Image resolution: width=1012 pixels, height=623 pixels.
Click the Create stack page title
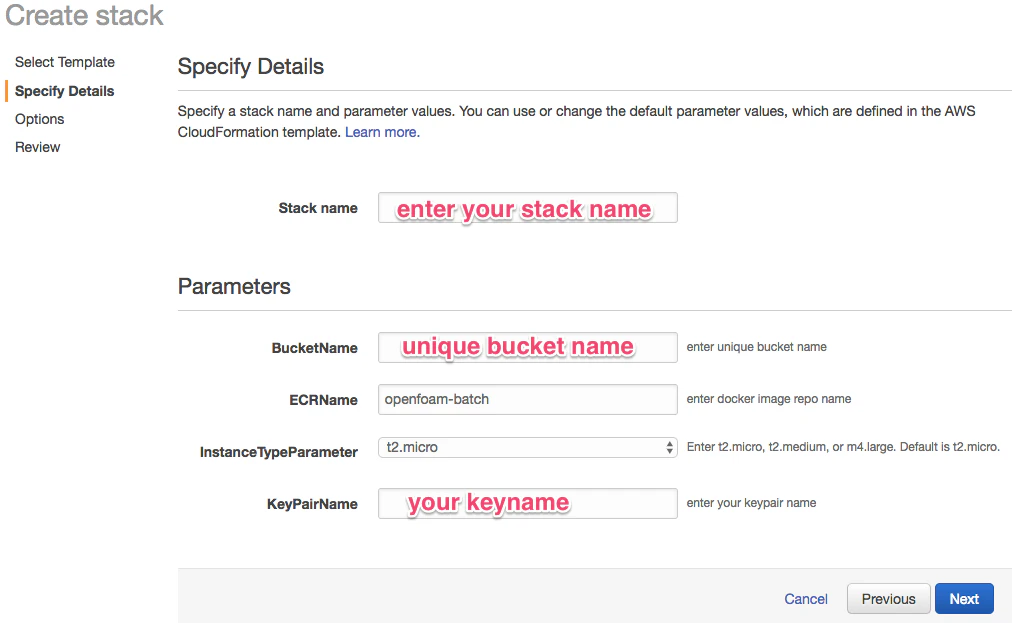pos(85,15)
